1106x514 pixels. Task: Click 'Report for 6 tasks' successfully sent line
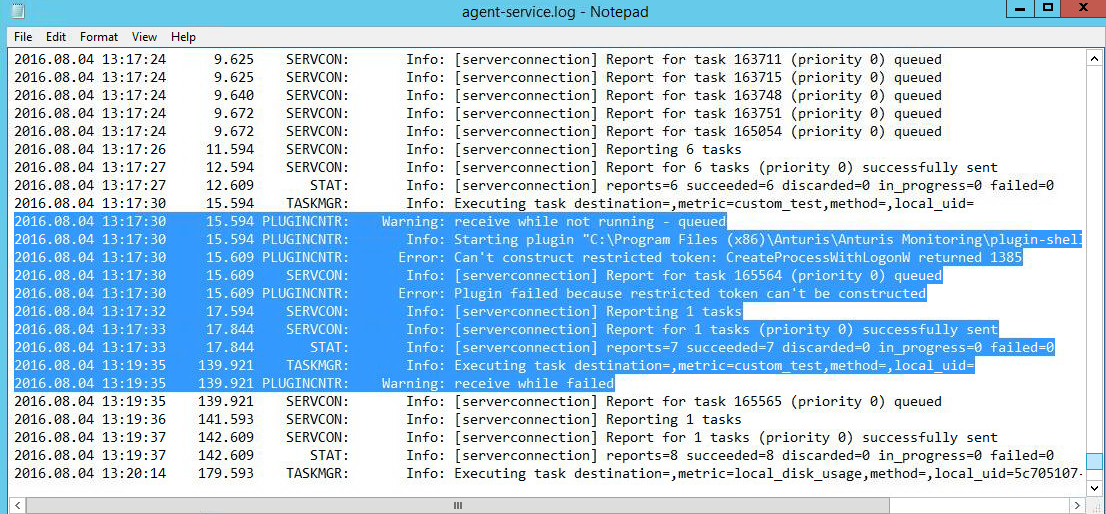click(x=506, y=167)
